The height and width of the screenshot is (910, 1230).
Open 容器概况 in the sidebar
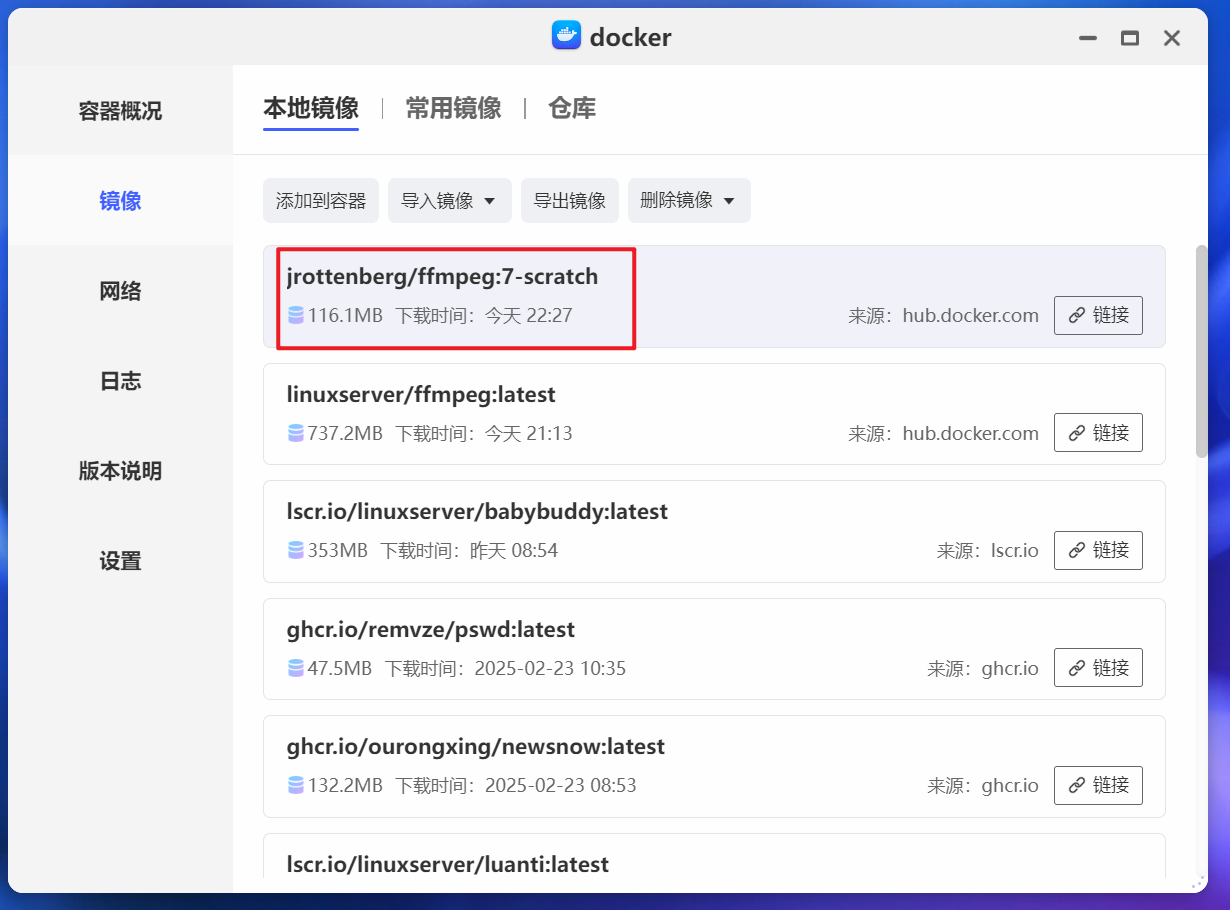coord(120,111)
